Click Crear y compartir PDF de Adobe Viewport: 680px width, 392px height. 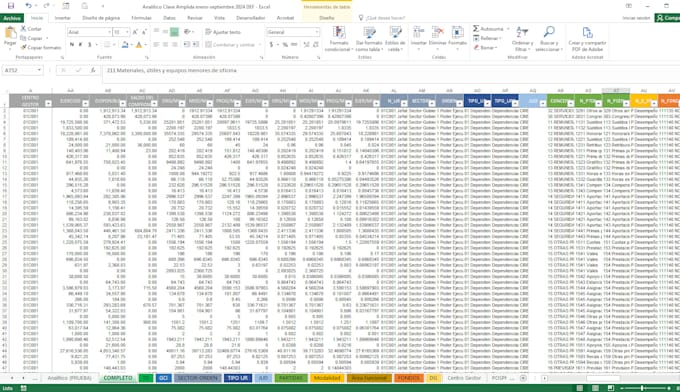(587, 39)
